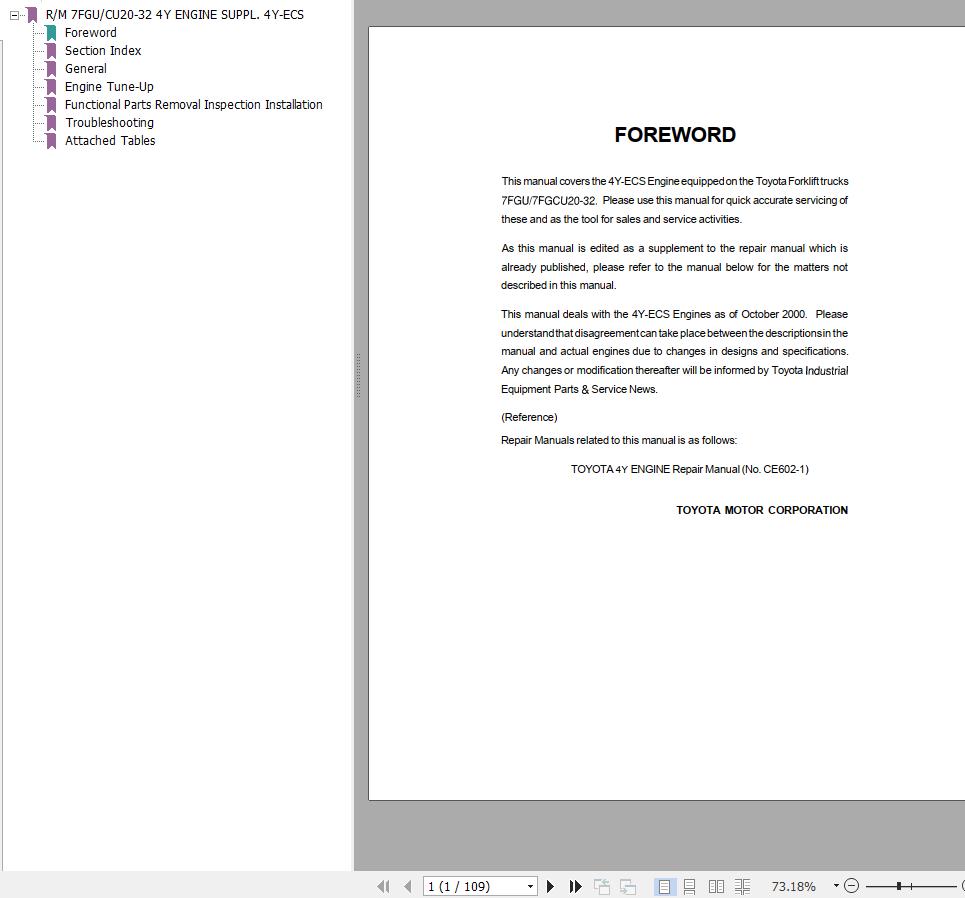
Task: Select the two-page facing view icon
Action: click(716, 886)
